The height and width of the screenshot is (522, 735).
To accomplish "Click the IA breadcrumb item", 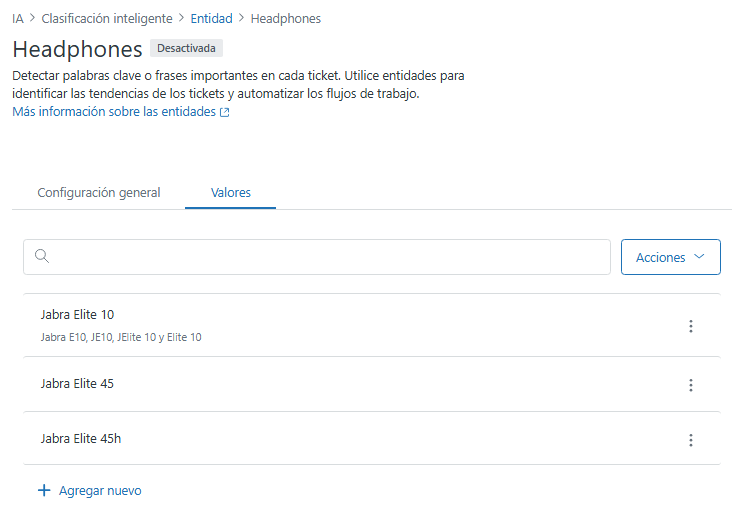I will click(x=18, y=19).
